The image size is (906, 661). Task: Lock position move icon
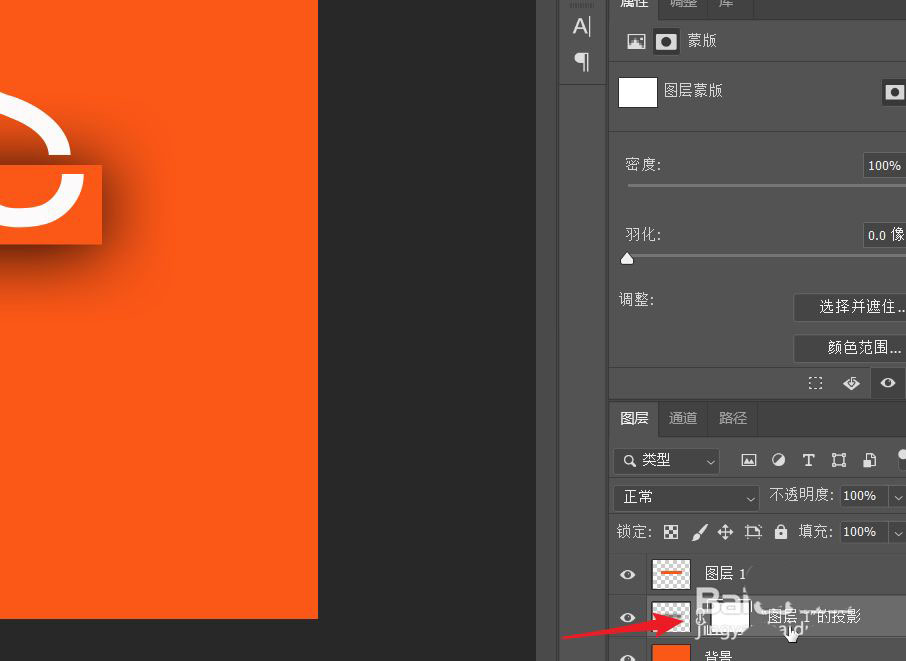pyautogui.click(x=725, y=532)
